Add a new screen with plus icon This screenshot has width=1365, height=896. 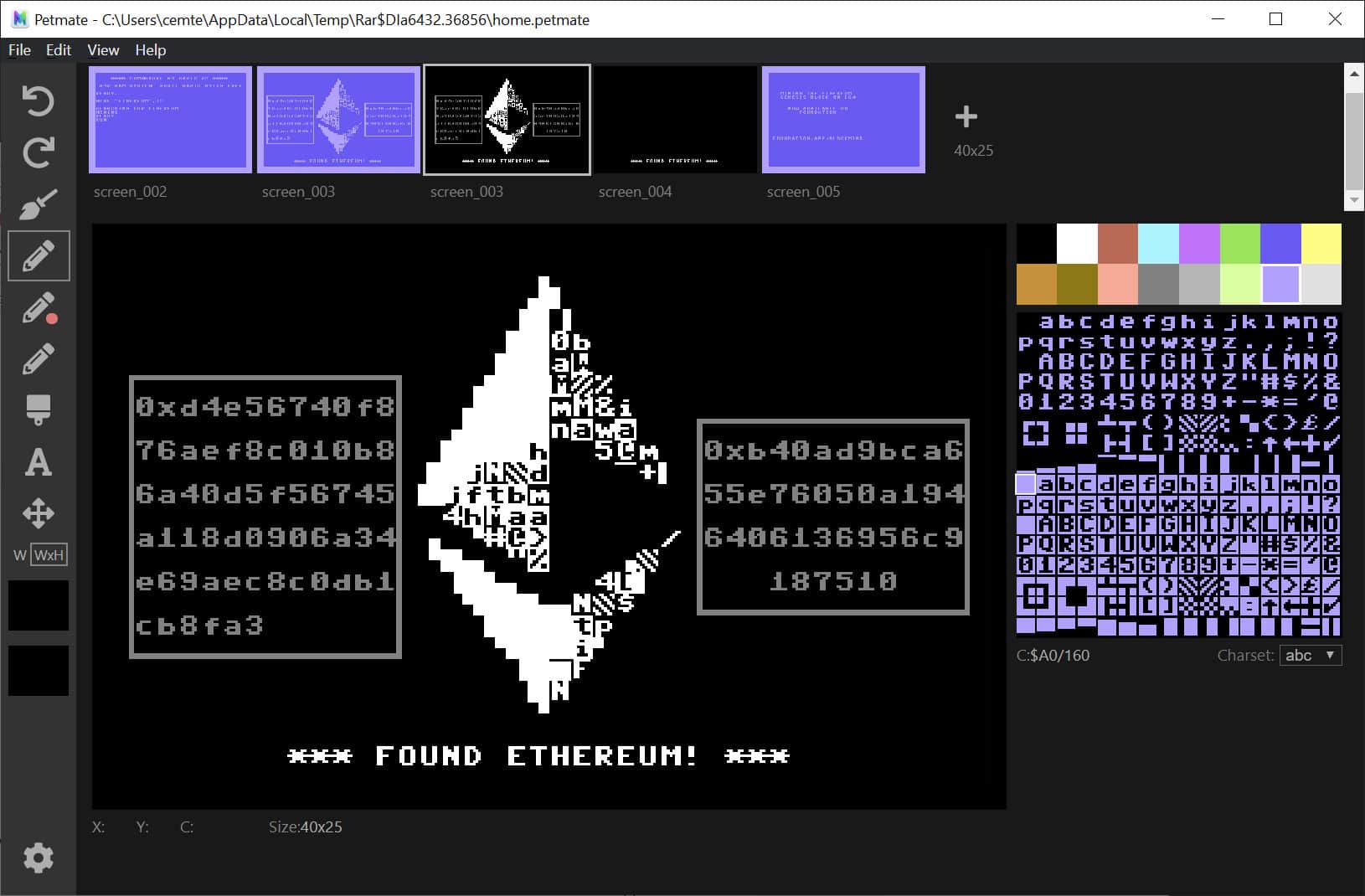point(966,116)
